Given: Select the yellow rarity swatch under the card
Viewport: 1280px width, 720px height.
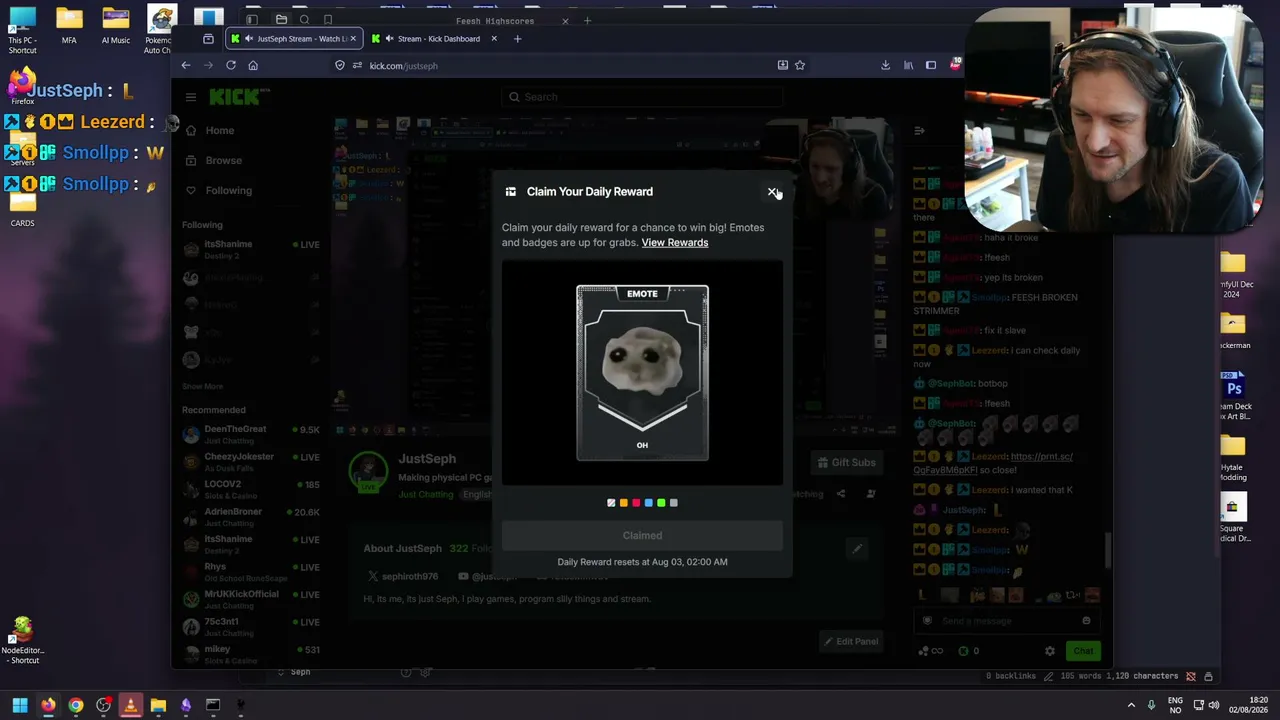Looking at the screenshot, I should pos(623,503).
